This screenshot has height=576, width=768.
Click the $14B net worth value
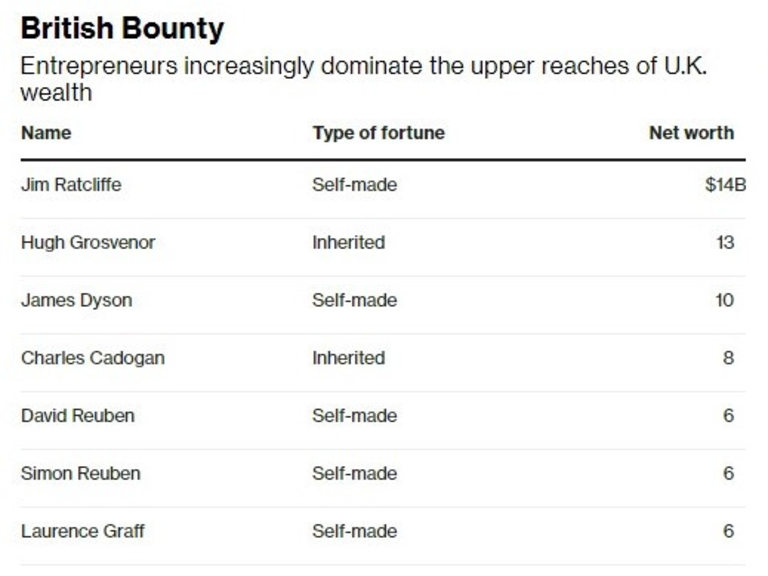point(725,185)
